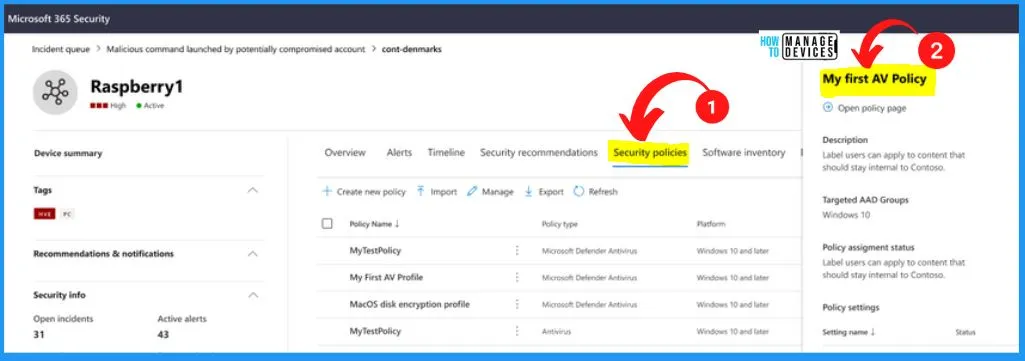Open more options for My First AV Profile
The image size is (1025, 361).
pyautogui.click(x=517, y=277)
